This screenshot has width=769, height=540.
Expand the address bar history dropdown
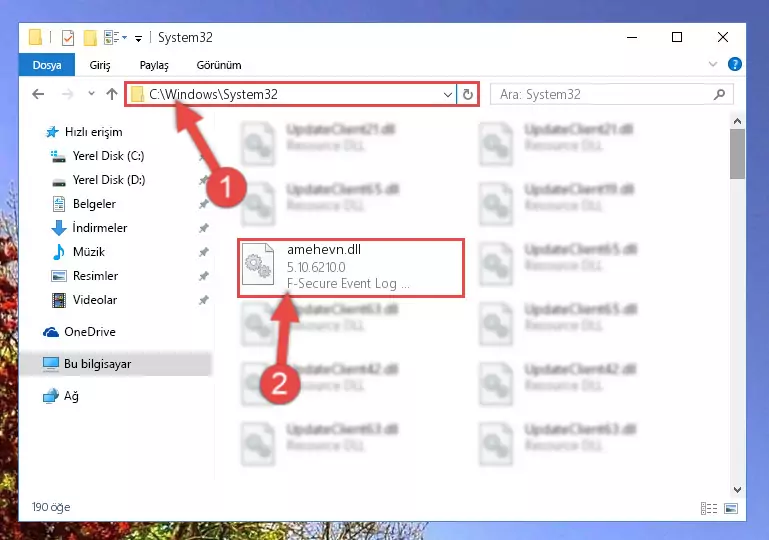click(448, 94)
